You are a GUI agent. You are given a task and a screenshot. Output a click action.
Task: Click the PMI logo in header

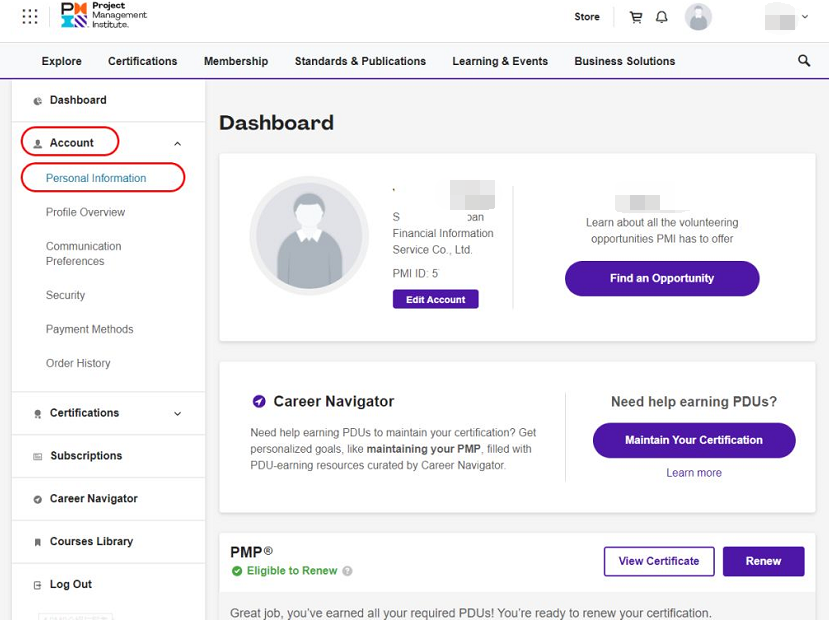[103, 15]
